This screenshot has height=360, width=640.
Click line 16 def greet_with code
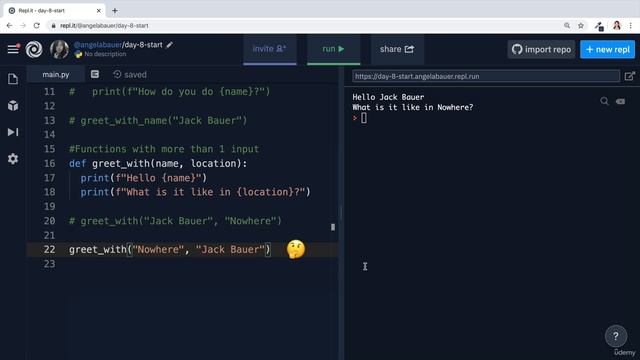pyautogui.click(x=158, y=164)
